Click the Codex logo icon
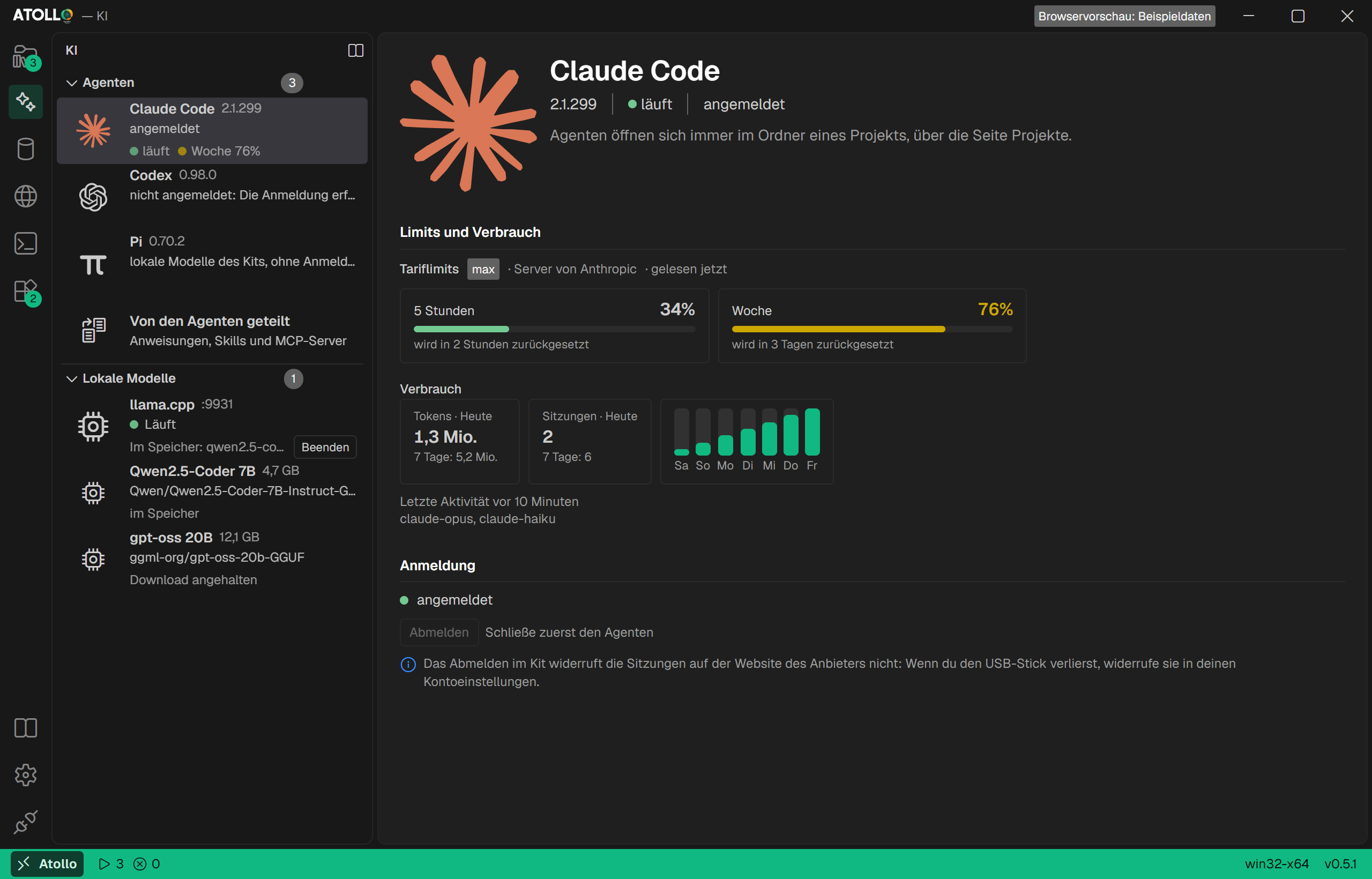The height and width of the screenshot is (879, 1372). (x=93, y=197)
